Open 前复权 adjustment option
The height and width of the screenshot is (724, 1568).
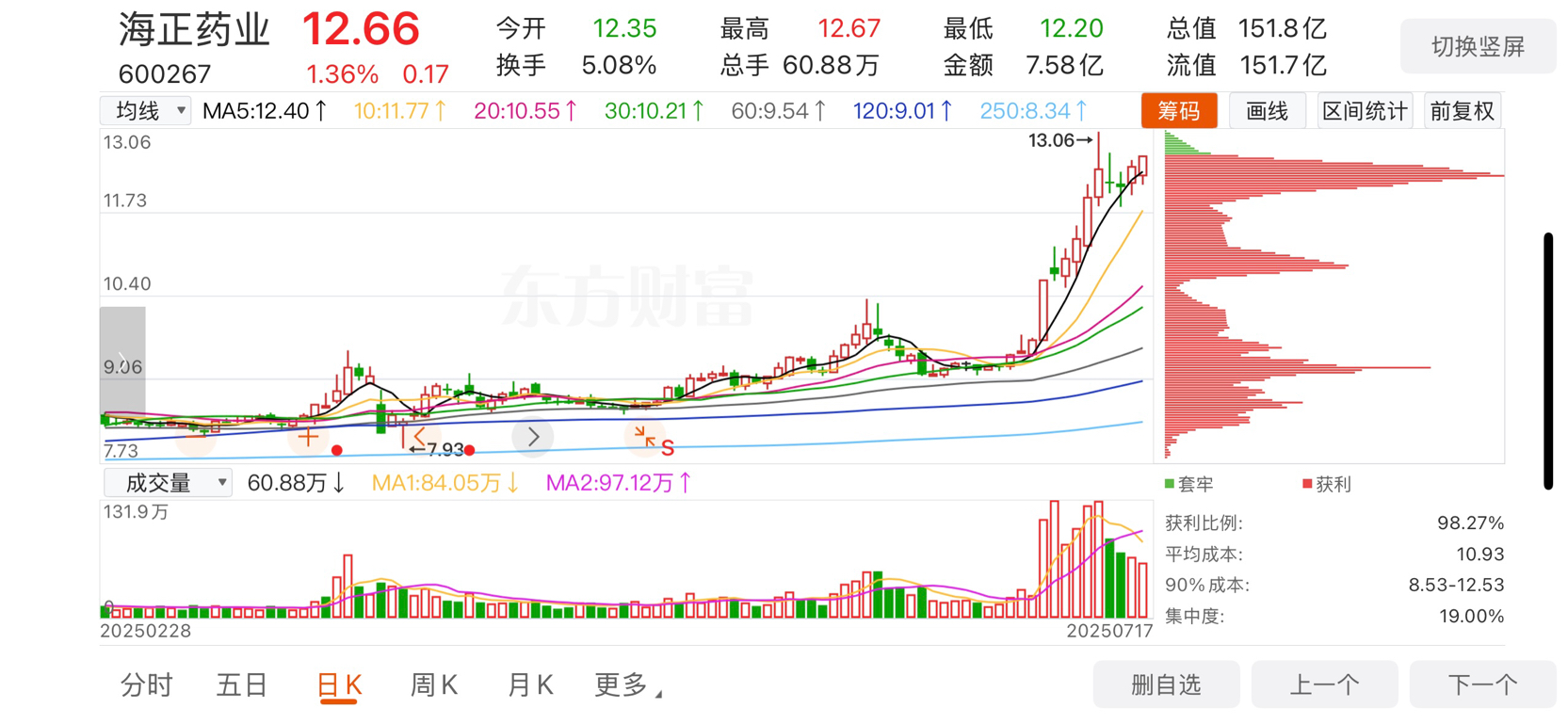tap(1463, 111)
